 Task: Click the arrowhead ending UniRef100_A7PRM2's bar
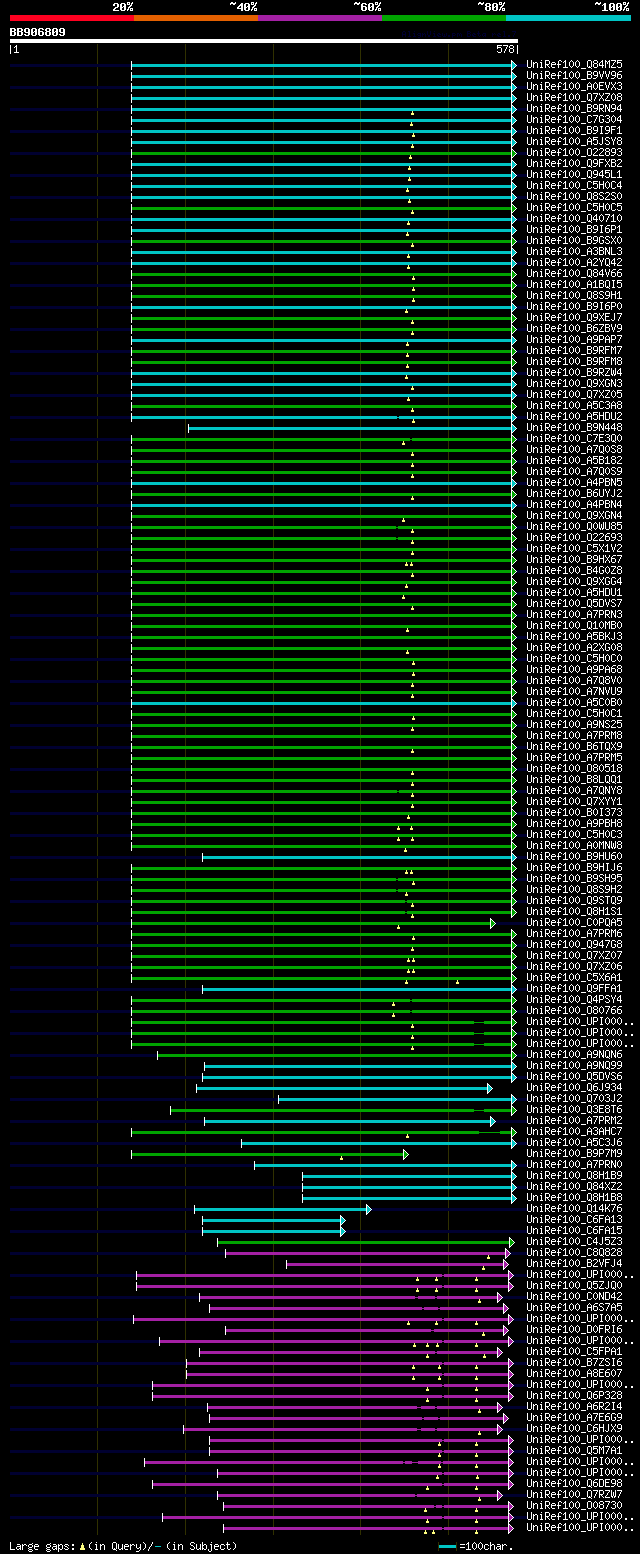point(492,1120)
